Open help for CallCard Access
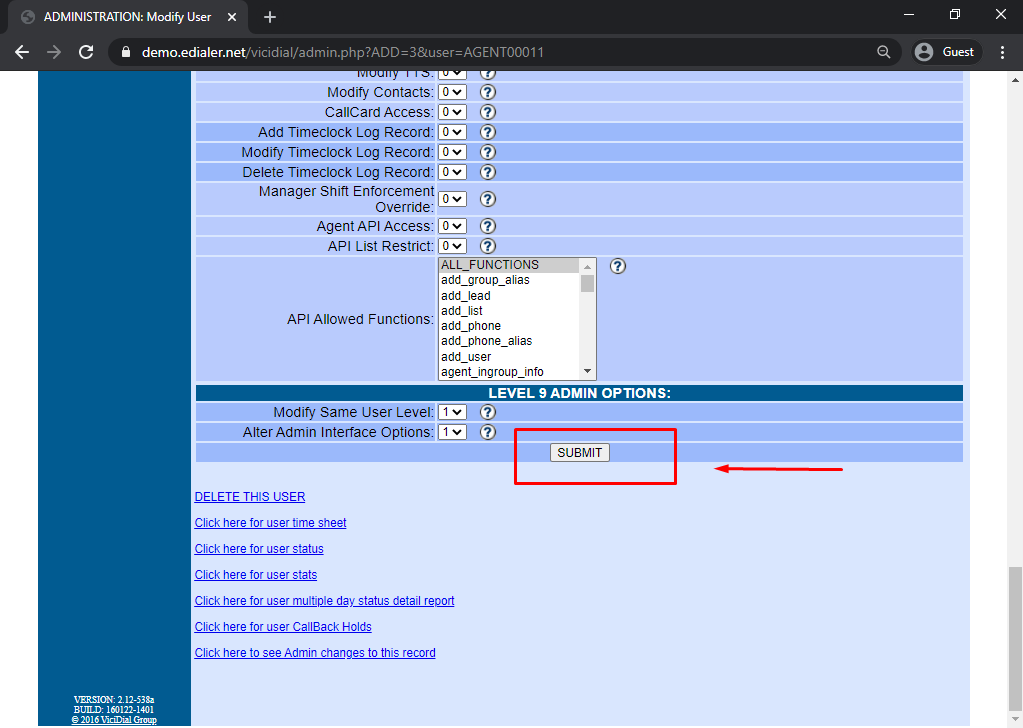 [x=487, y=112]
